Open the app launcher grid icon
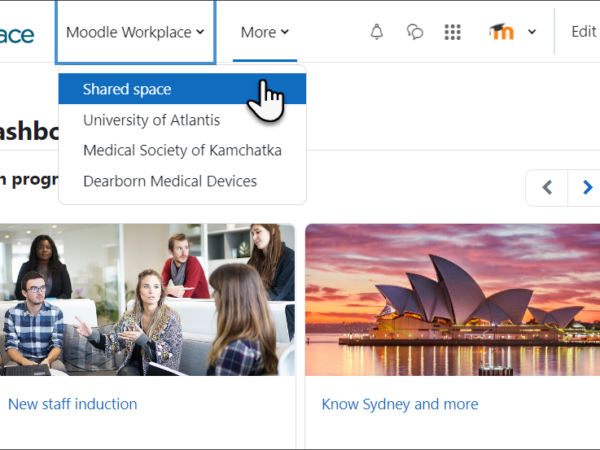 point(452,32)
